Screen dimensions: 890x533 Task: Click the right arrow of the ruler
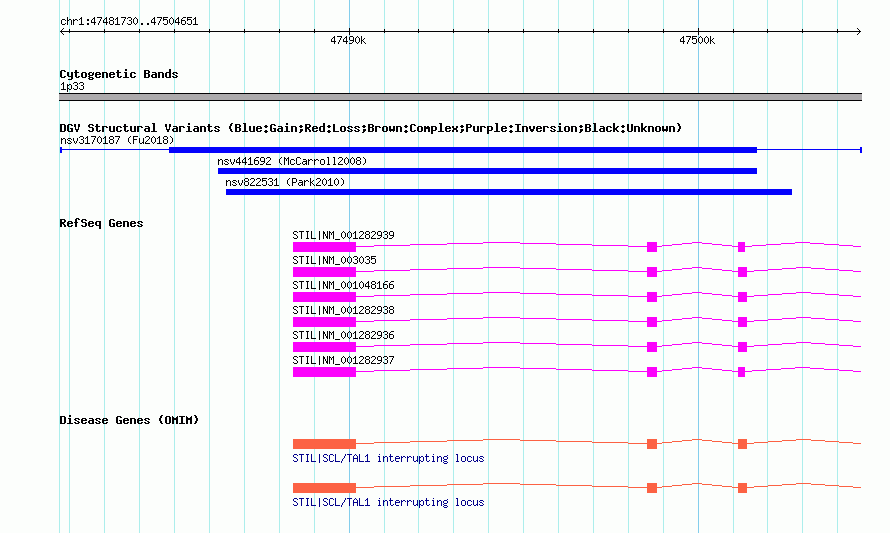tap(858, 32)
